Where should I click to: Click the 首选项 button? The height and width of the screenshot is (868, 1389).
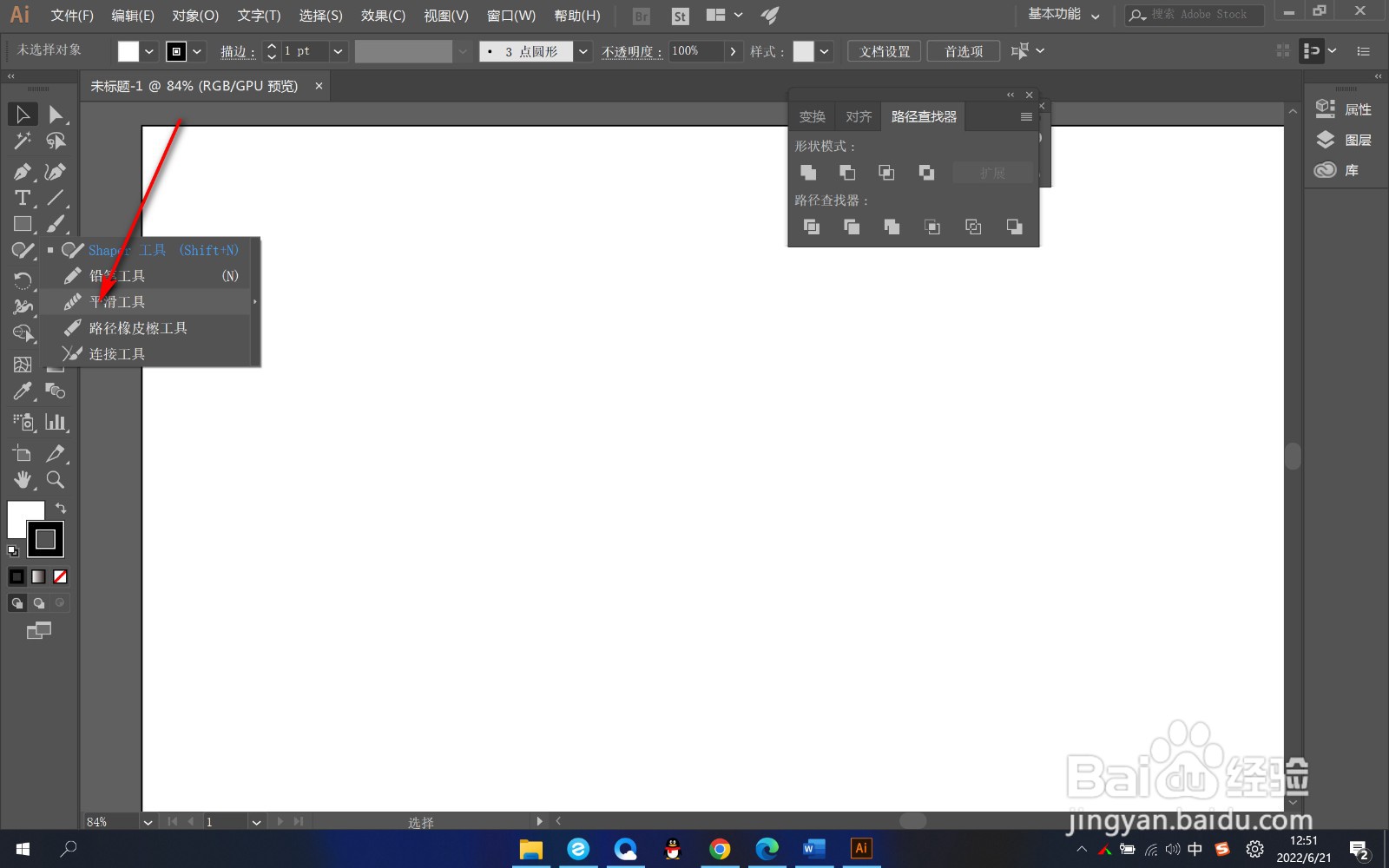(964, 51)
